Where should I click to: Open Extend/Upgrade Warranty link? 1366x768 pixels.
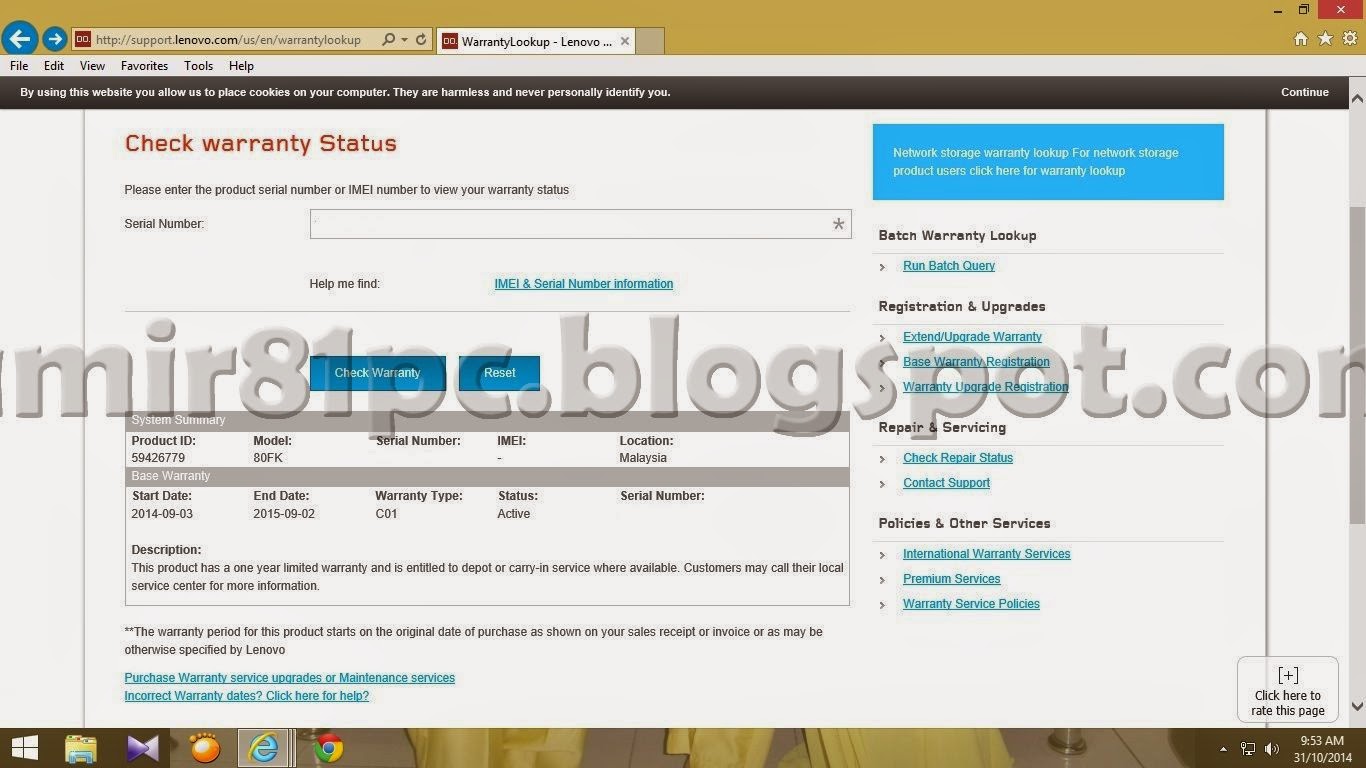point(972,337)
